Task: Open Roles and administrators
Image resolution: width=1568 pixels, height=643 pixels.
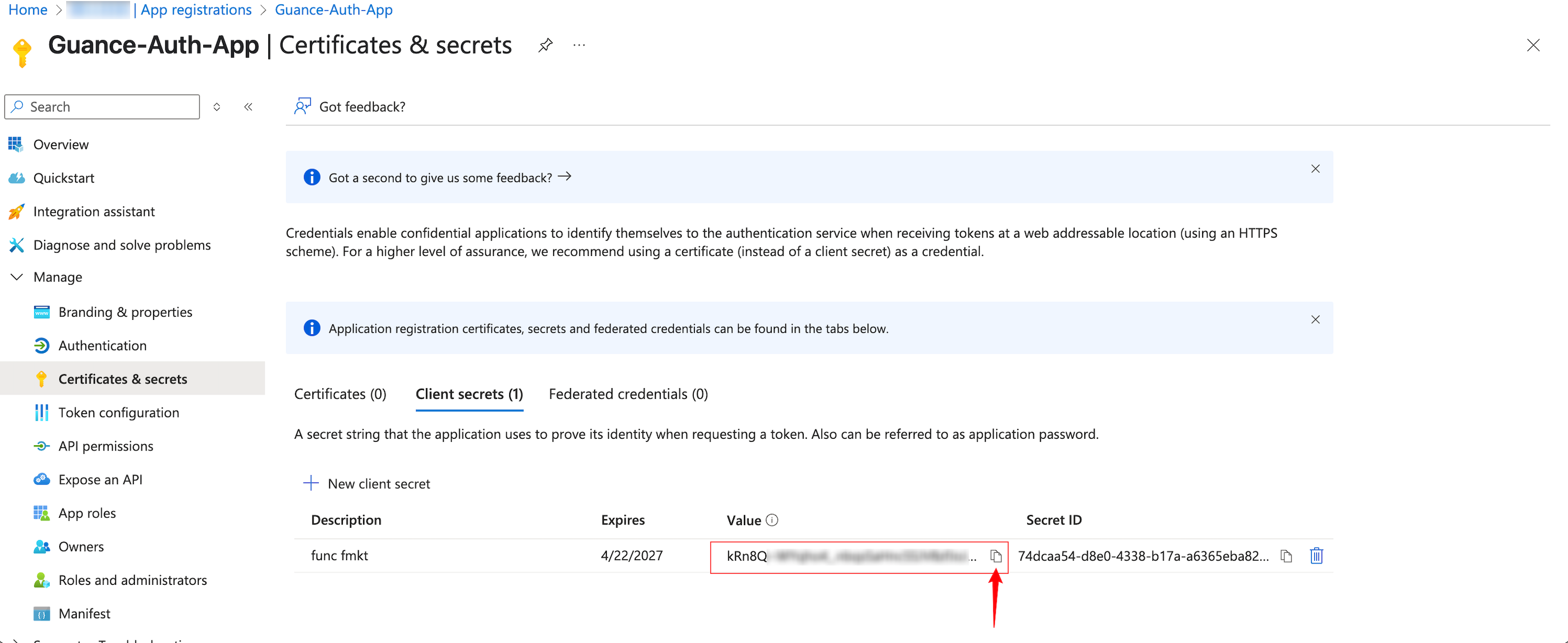Action: [132, 580]
